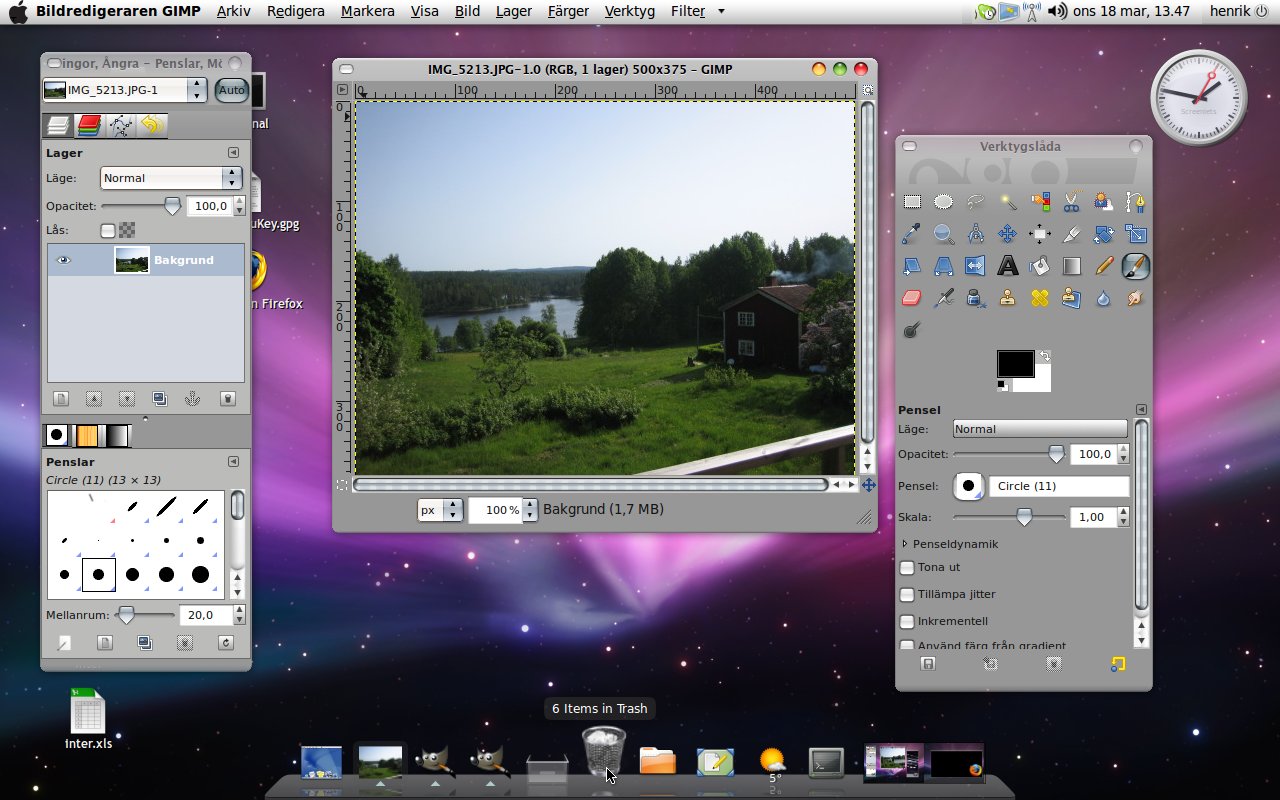Image resolution: width=1280 pixels, height=800 pixels.
Task: Open the px unit dropdown
Action: 440,510
